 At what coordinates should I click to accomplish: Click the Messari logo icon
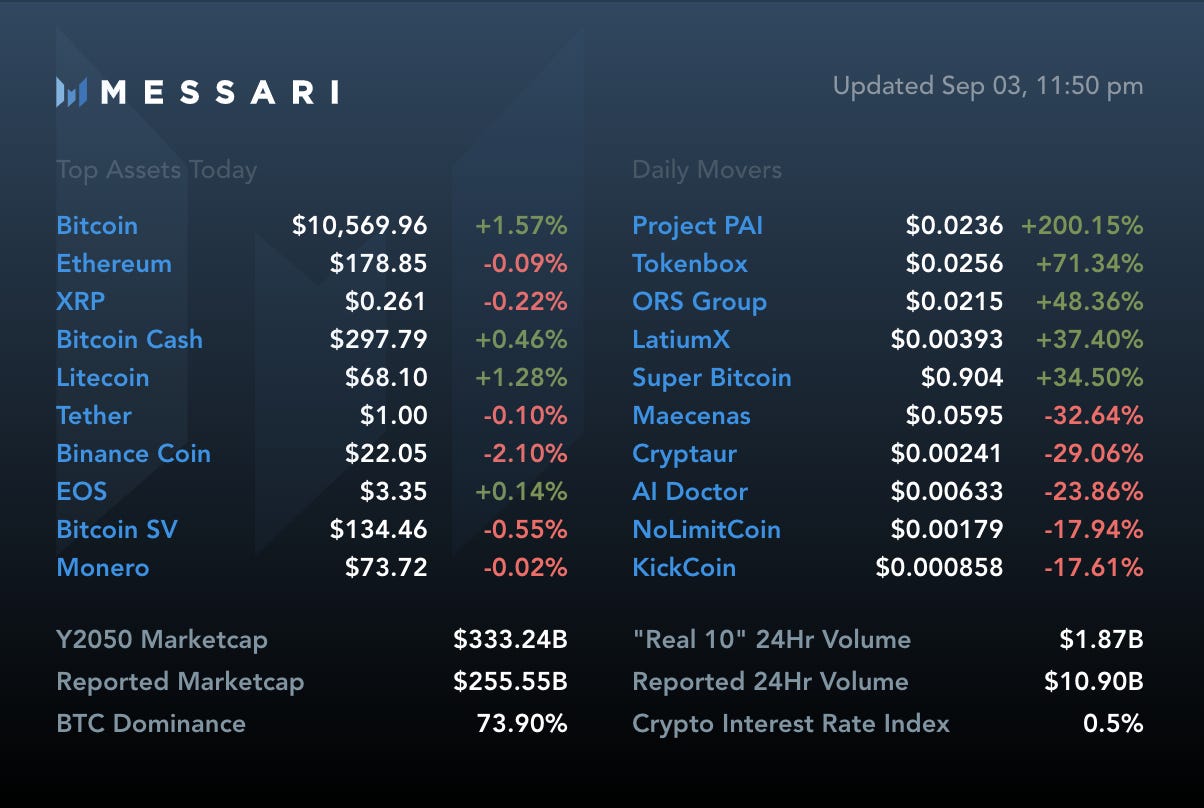tap(72, 92)
